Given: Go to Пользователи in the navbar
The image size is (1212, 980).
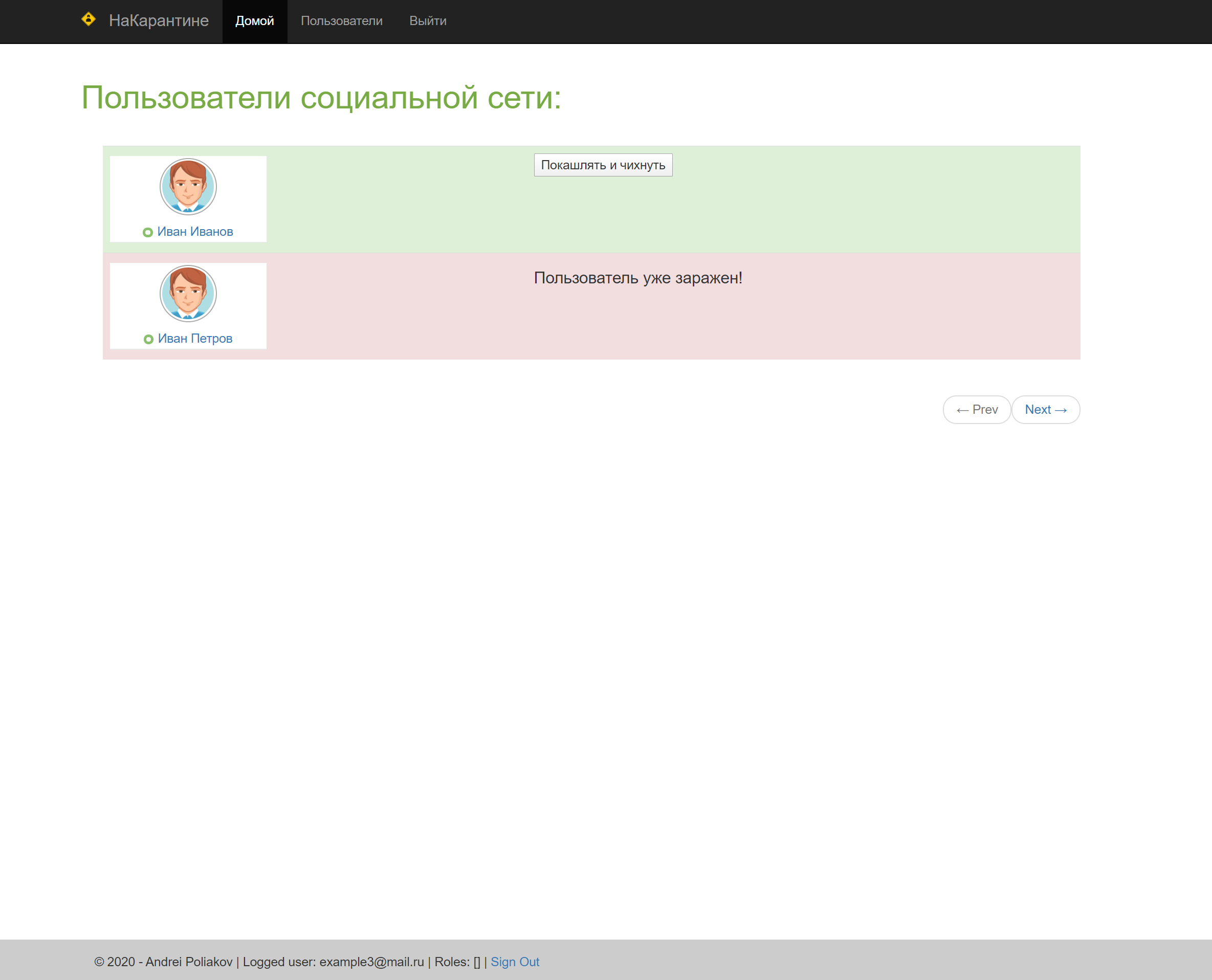Looking at the screenshot, I should coord(342,21).
